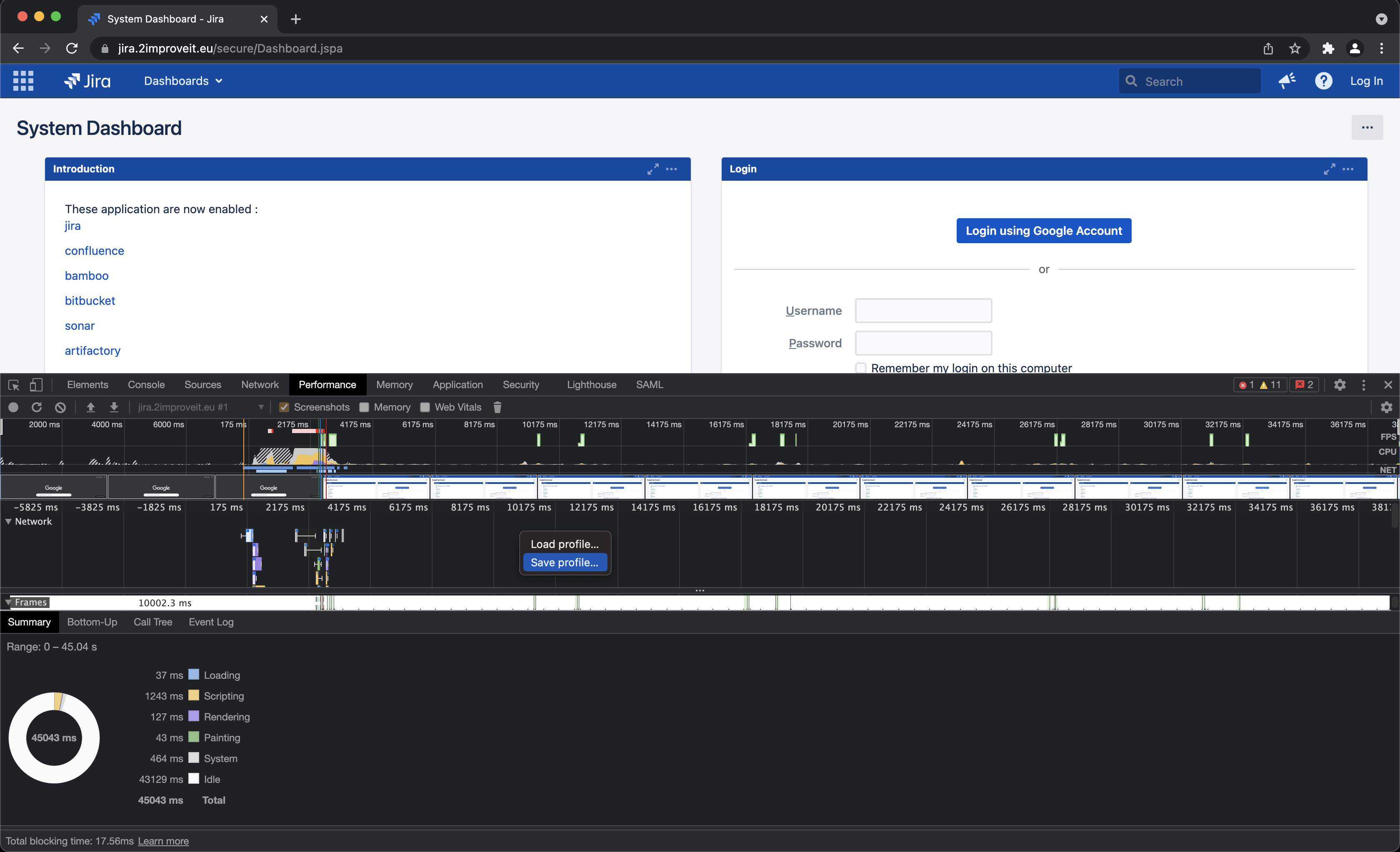1400x852 pixels.
Task: Click Learn more about blocking time
Action: pos(163,841)
